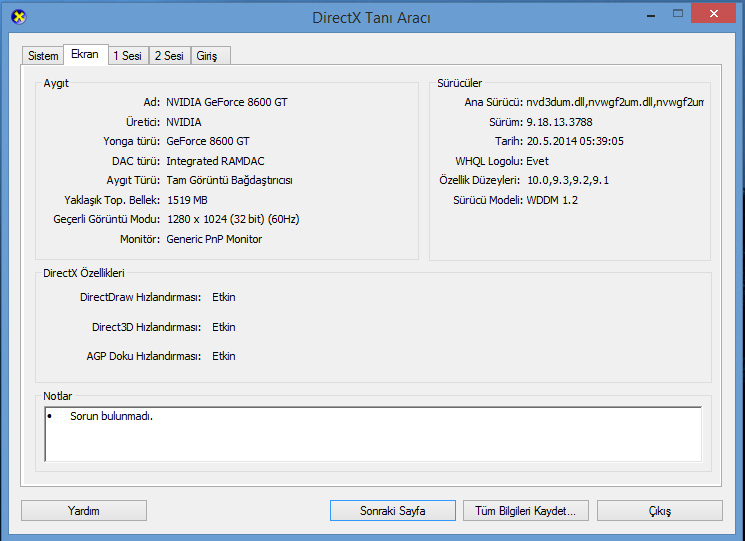Switch to the Giriş tab
Viewport: 745px width, 541px height.
[x=210, y=56]
